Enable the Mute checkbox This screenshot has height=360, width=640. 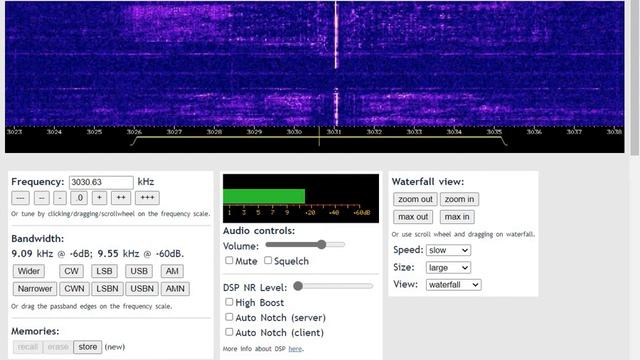tap(229, 260)
